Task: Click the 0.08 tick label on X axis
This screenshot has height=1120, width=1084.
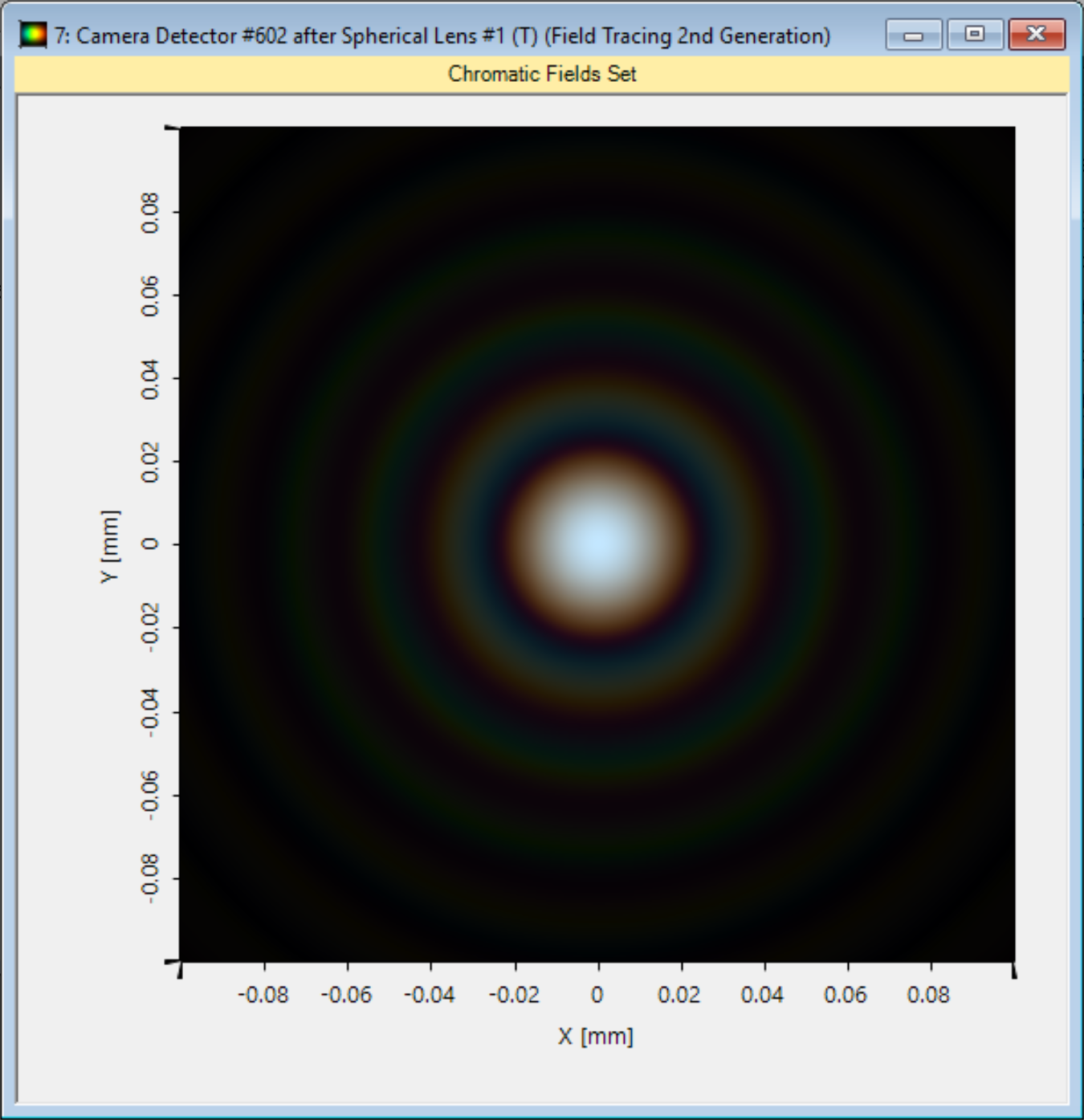Action: click(928, 995)
